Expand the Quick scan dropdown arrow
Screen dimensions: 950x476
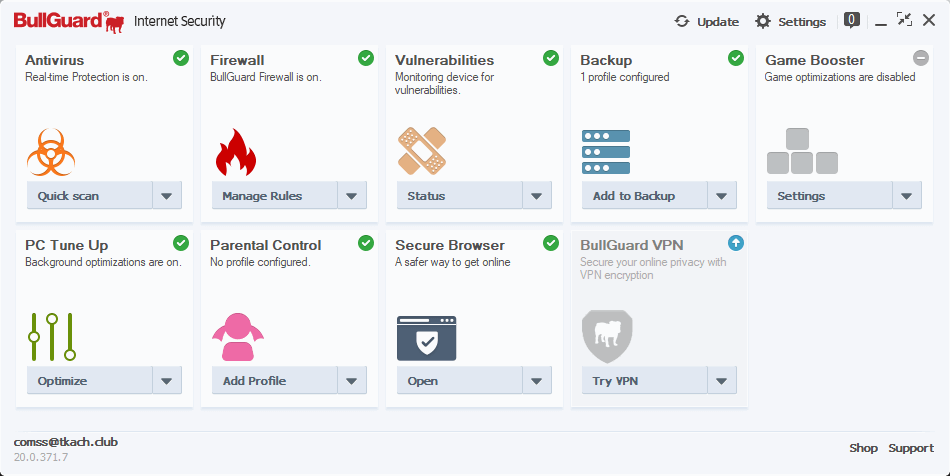(167, 196)
